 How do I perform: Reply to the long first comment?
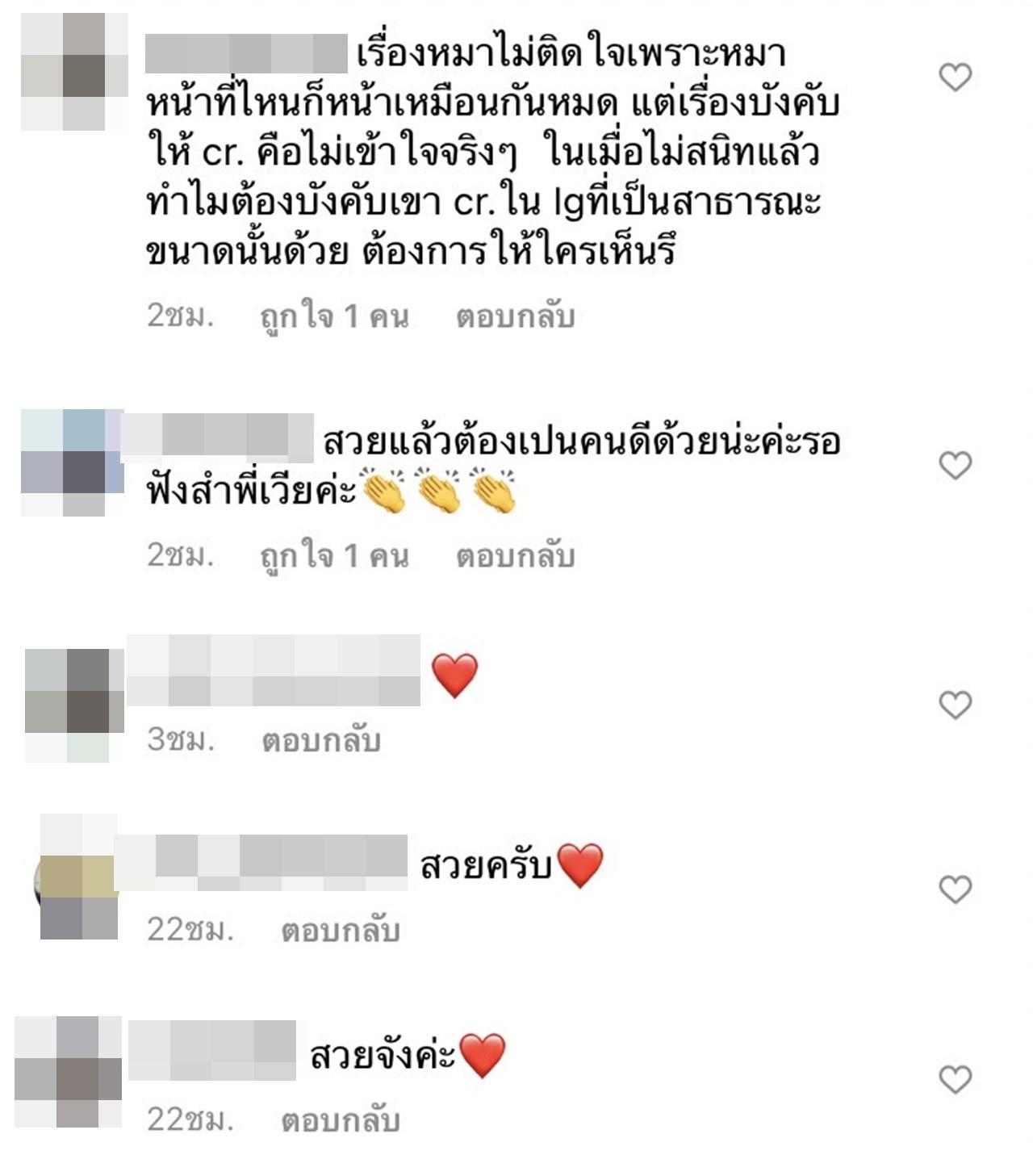tap(515, 316)
